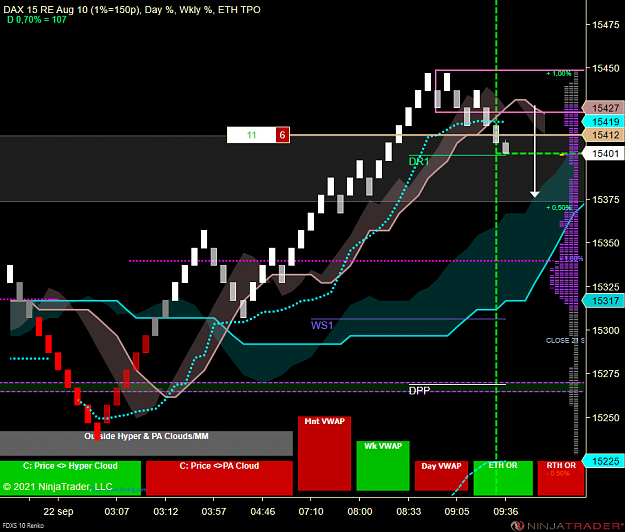Select the WS1 weekly support label
This screenshot has height=532, width=625.
click(x=322, y=325)
